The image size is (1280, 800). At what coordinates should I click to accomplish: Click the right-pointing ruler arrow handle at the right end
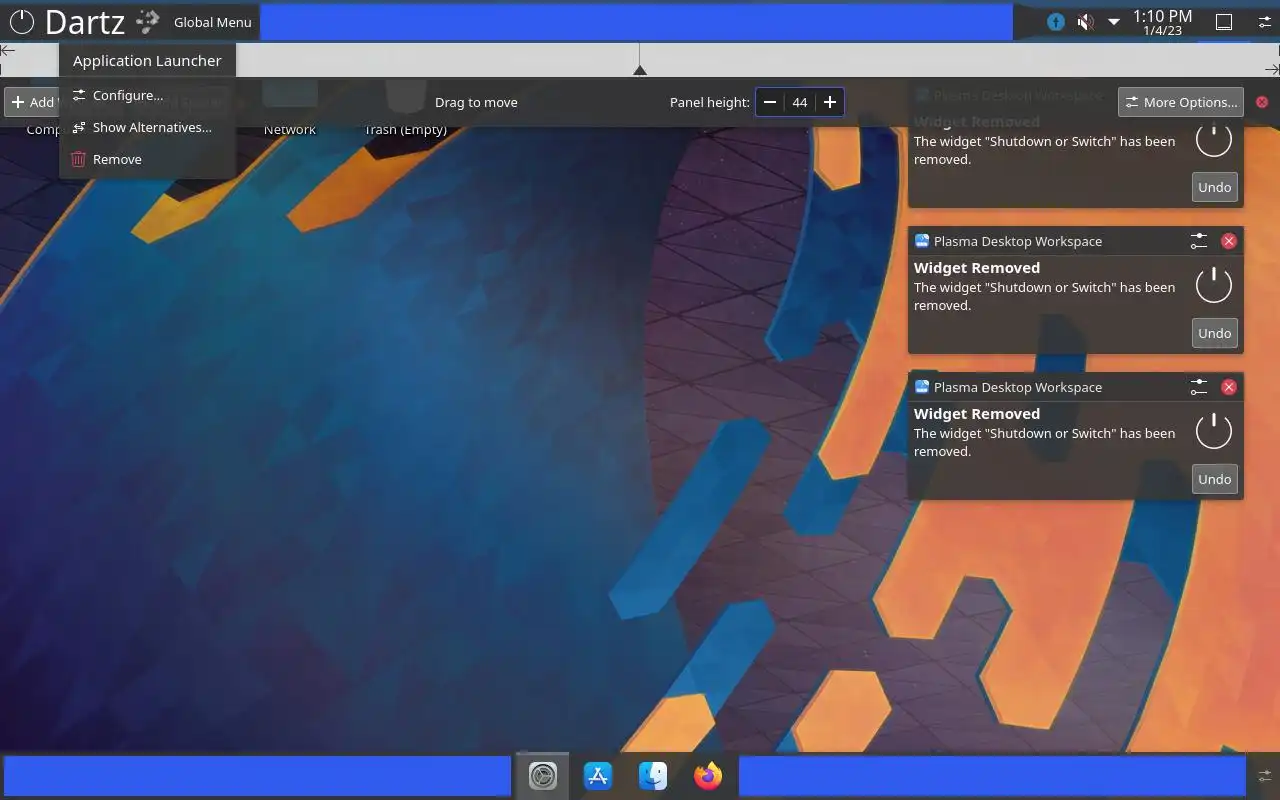pos(1272,69)
